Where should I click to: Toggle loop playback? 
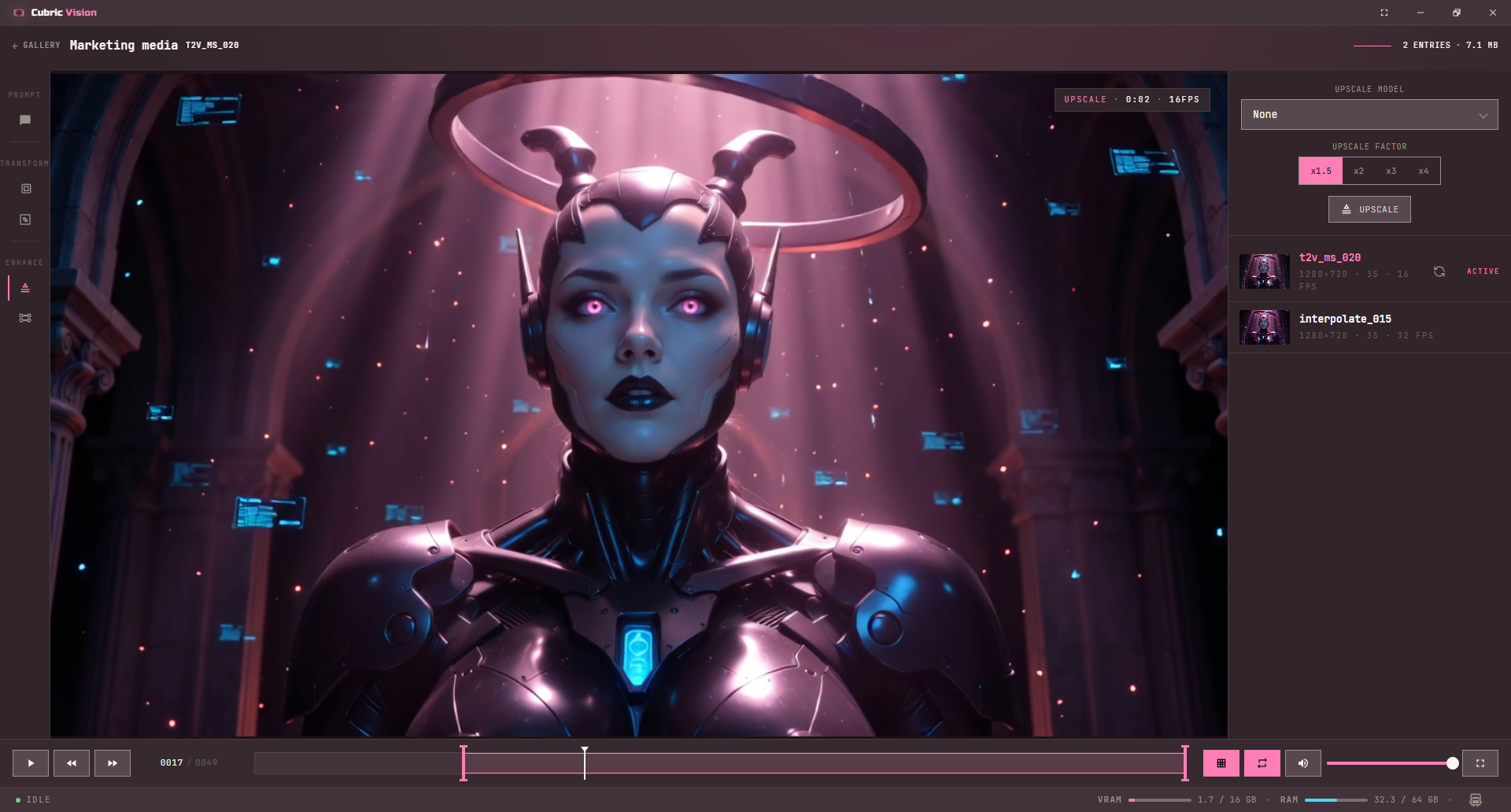pos(1262,763)
